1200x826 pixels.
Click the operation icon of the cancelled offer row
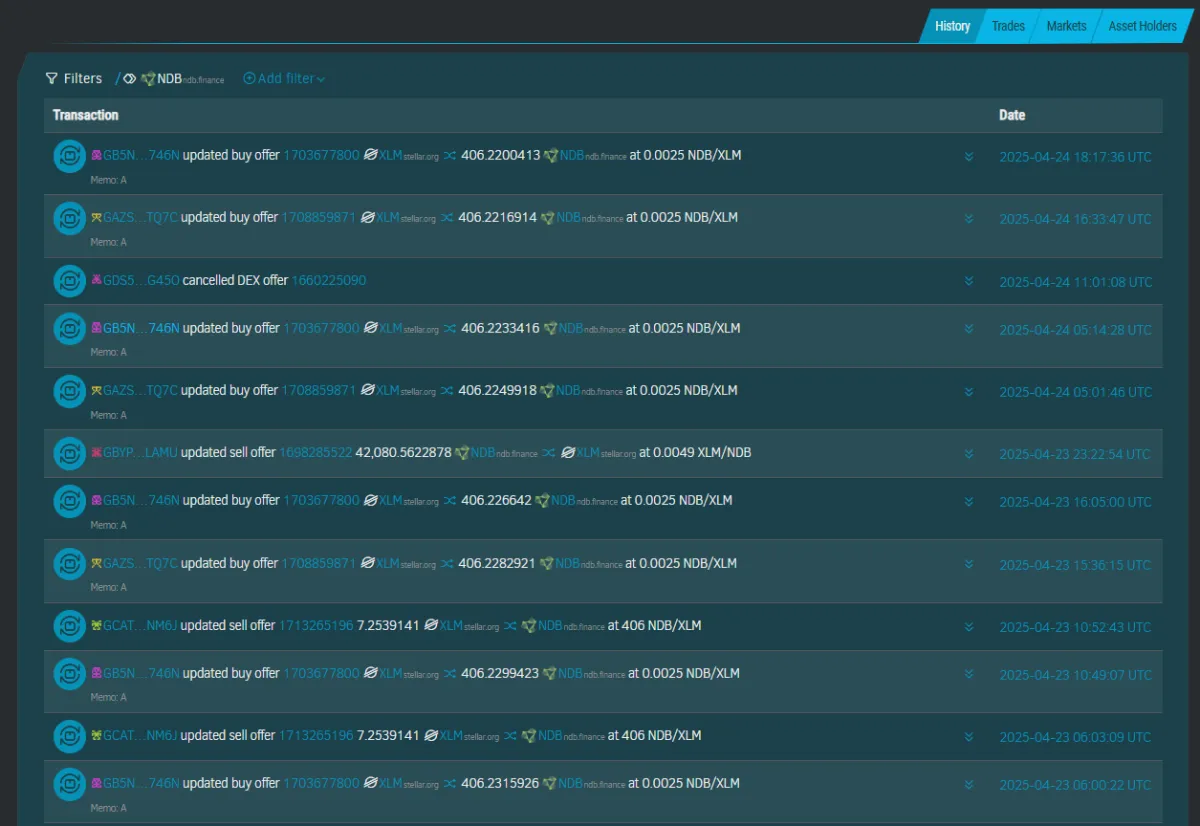(x=69, y=281)
